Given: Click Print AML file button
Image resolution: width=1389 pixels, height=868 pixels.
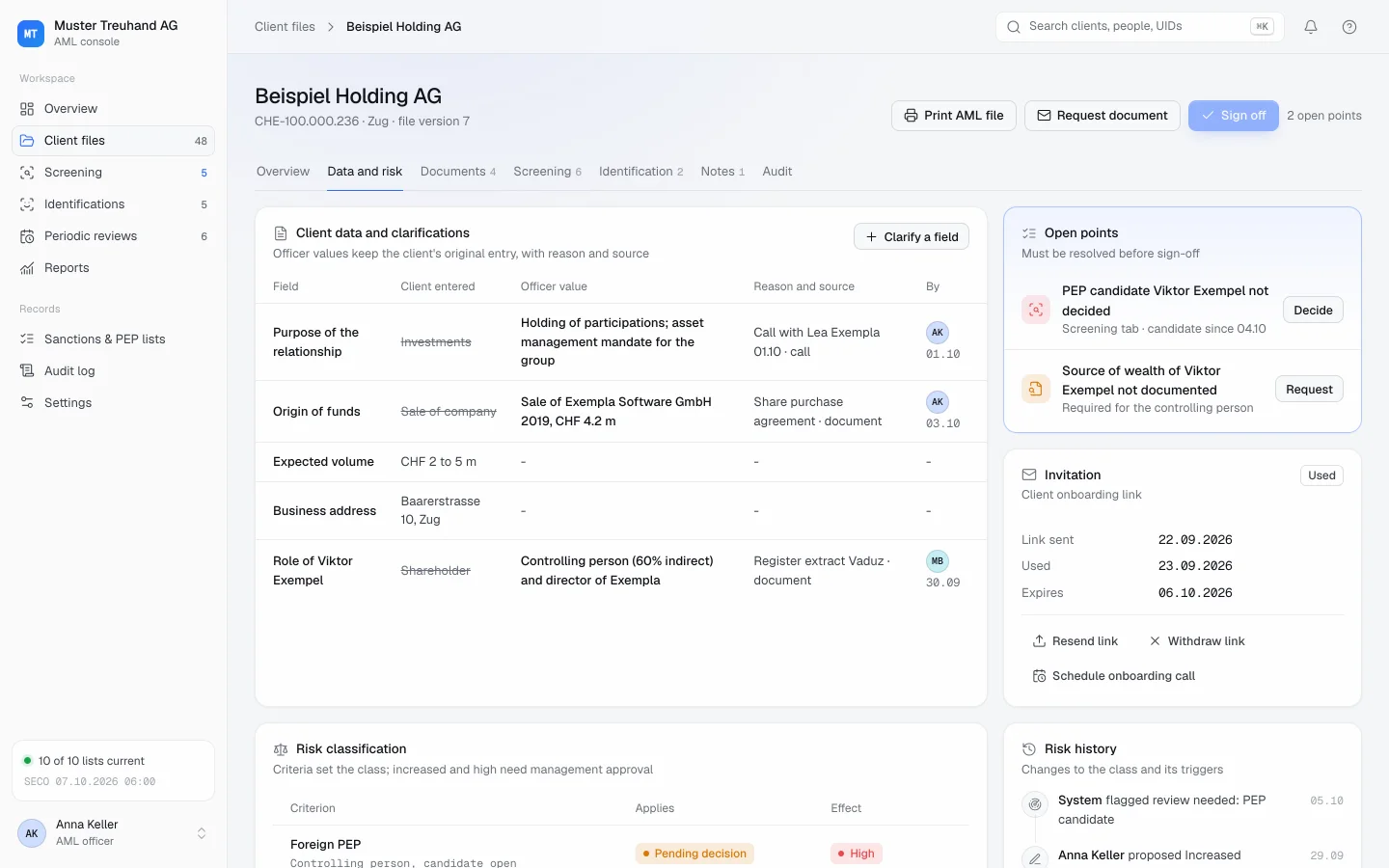Looking at the screenshot, I should (x=953, y=116).
